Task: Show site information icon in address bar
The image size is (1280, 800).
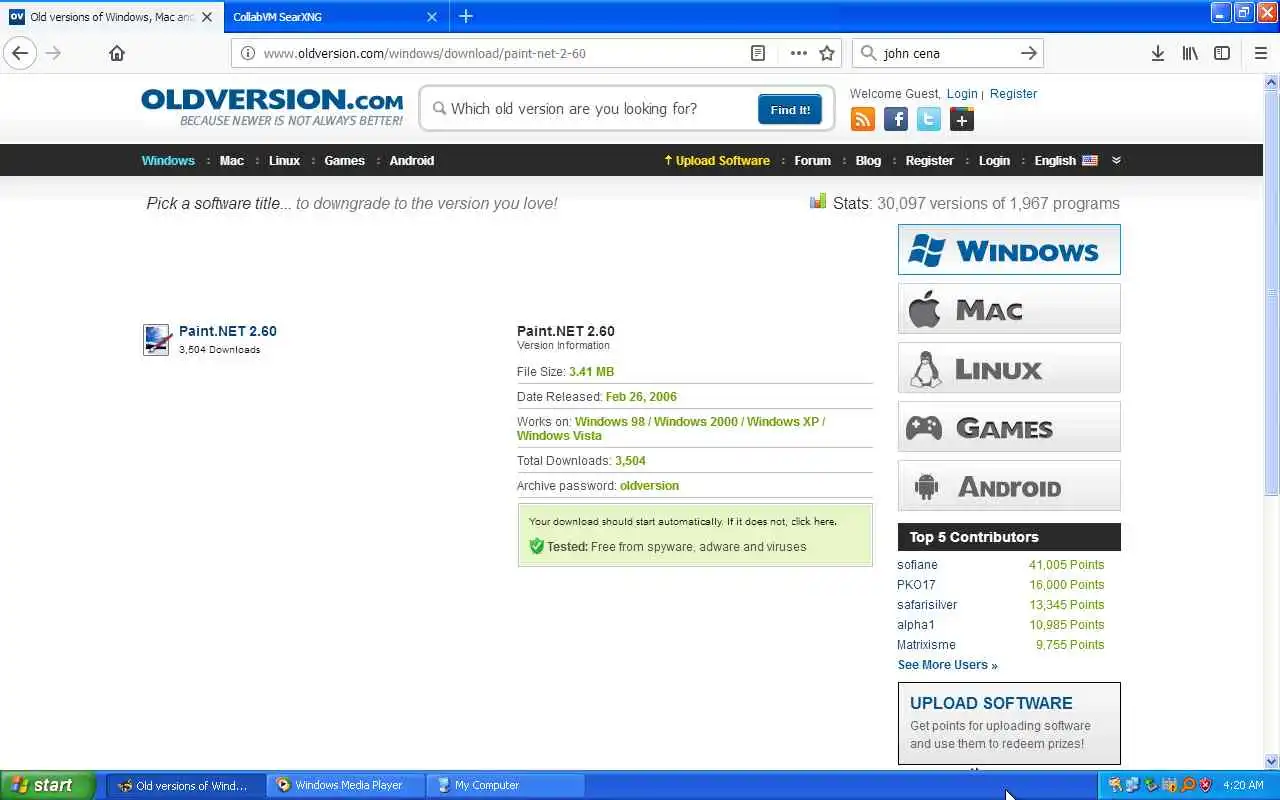Action: 247,54
